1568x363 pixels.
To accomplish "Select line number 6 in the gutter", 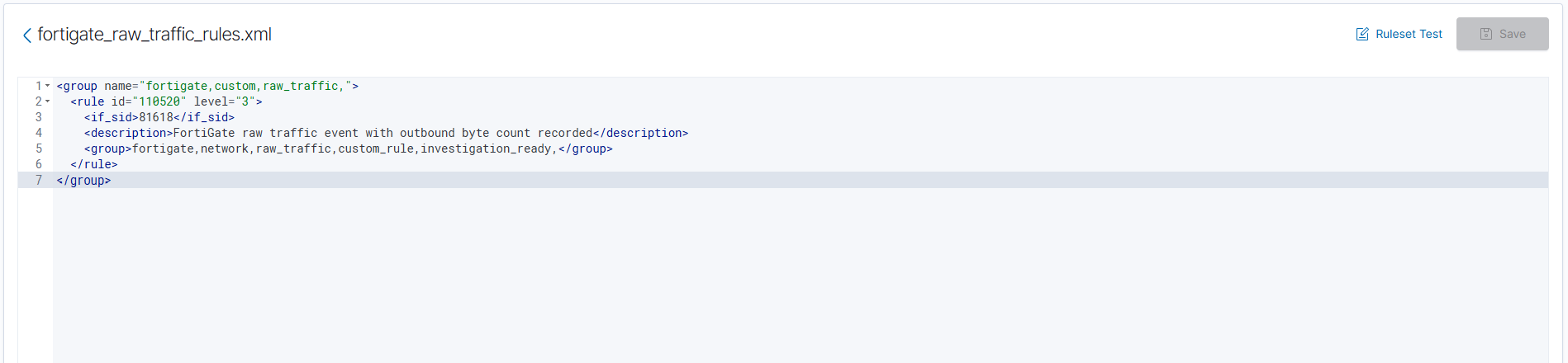I will pos(39,164).
